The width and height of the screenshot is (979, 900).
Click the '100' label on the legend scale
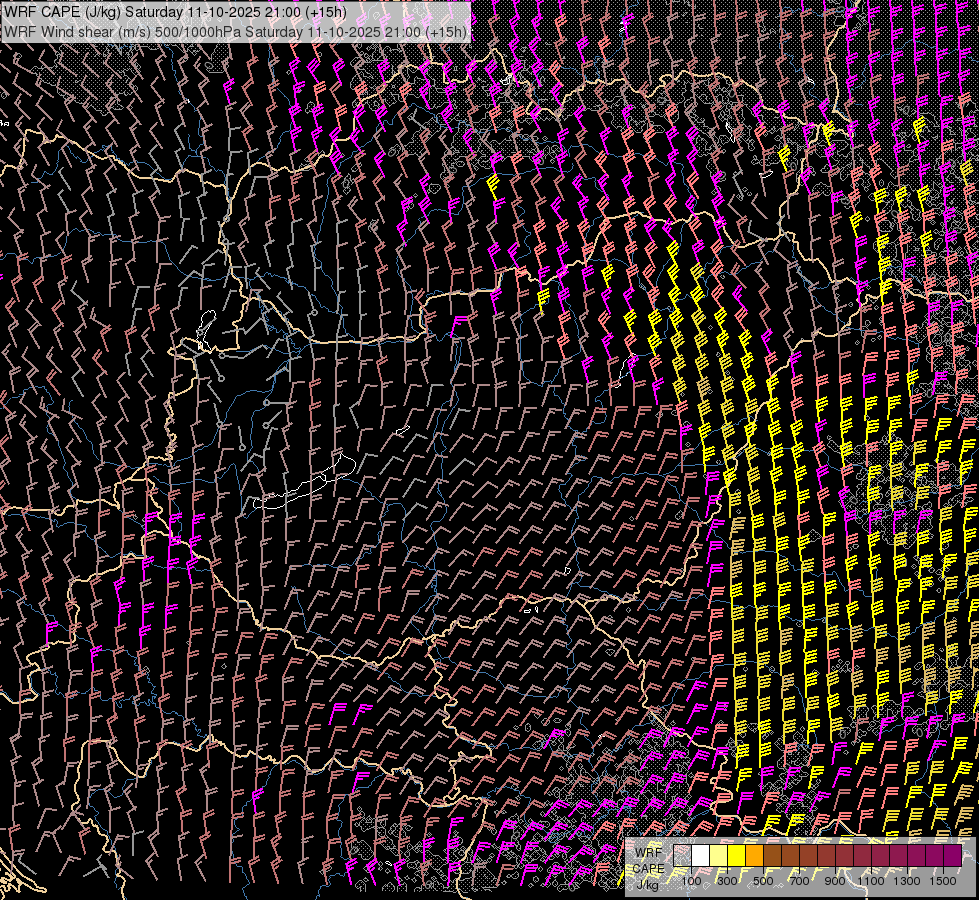pos(691,881)
